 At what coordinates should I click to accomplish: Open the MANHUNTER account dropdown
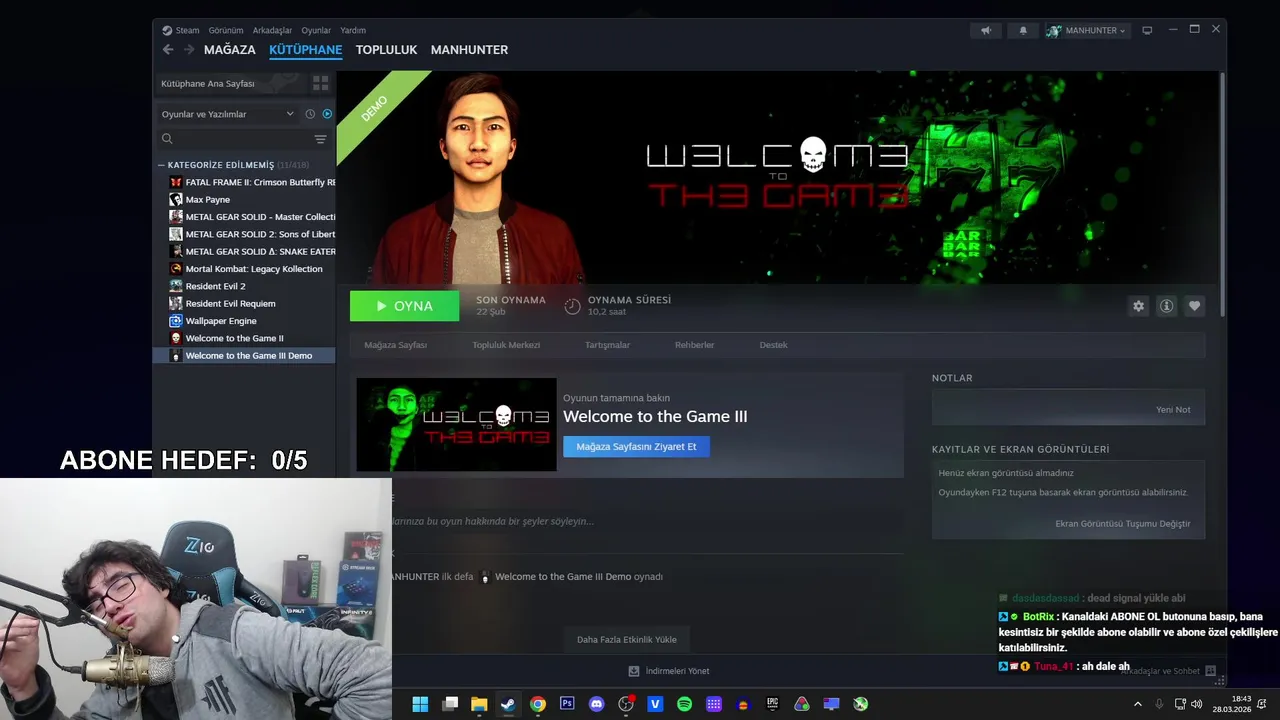[1088, 31]
